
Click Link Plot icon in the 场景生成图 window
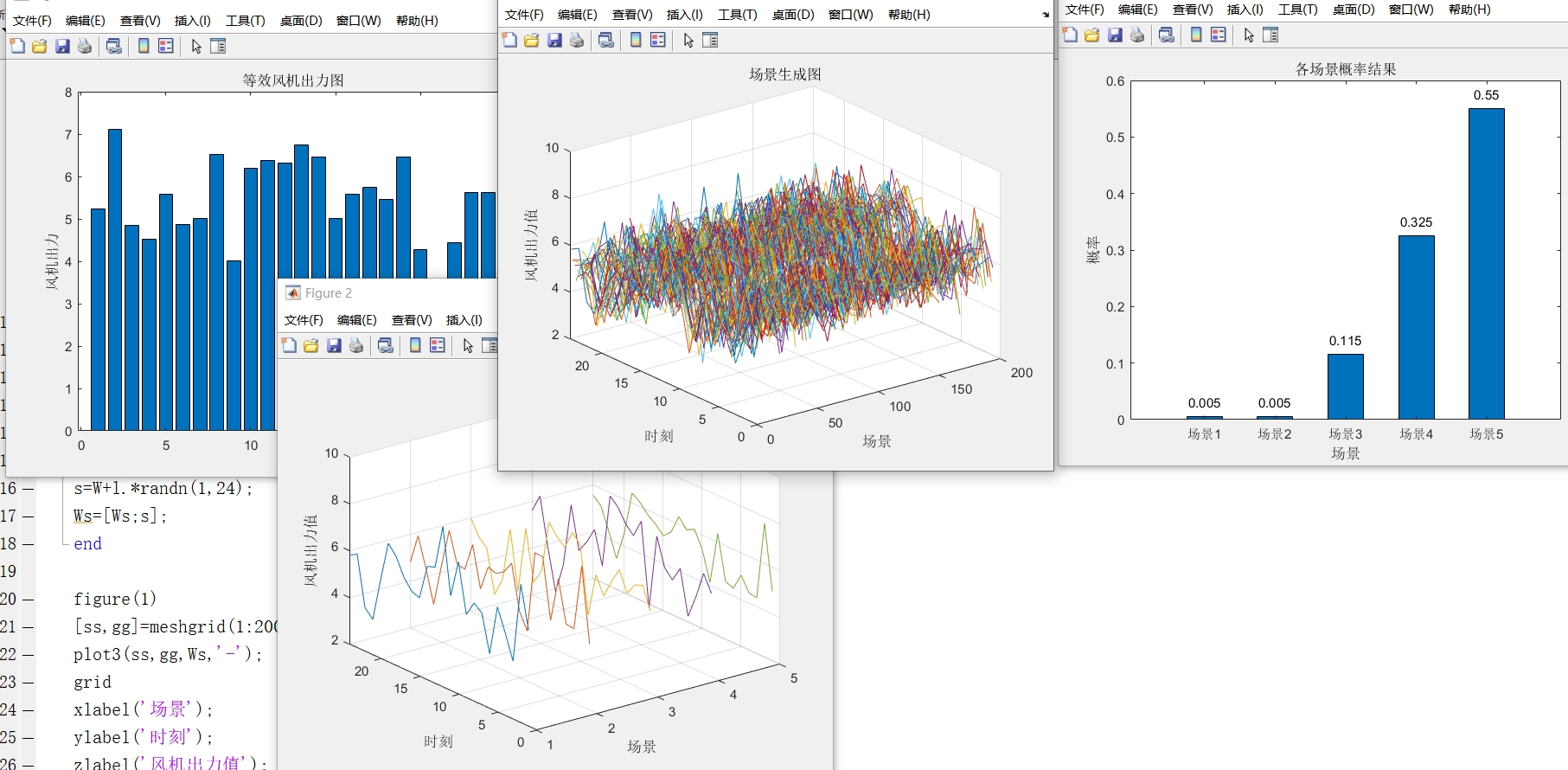coord(606,40)
